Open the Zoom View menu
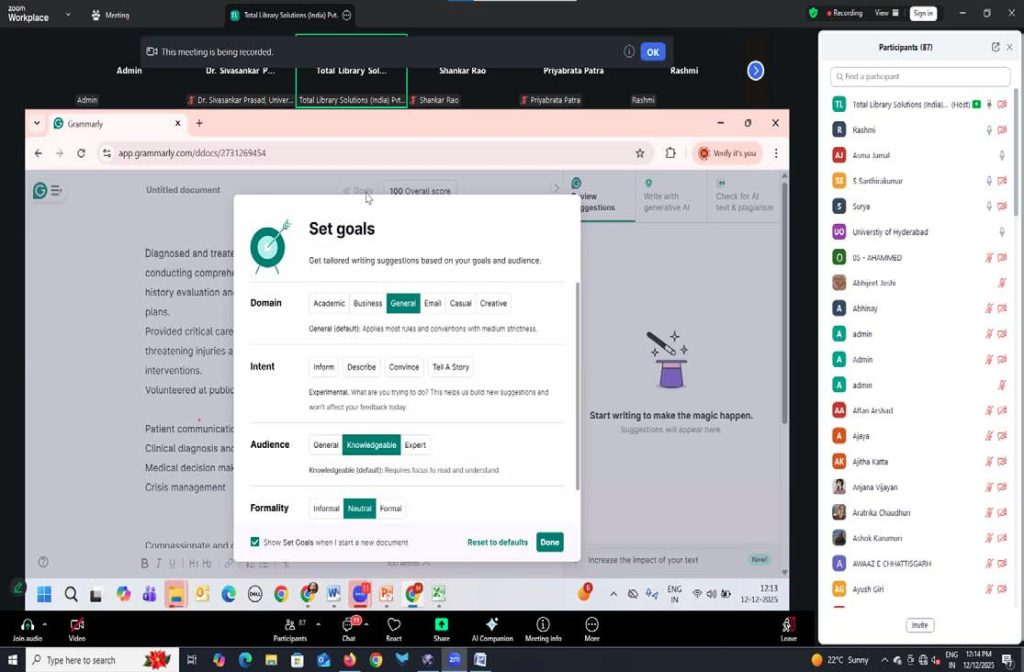 [x=886, y=13]
